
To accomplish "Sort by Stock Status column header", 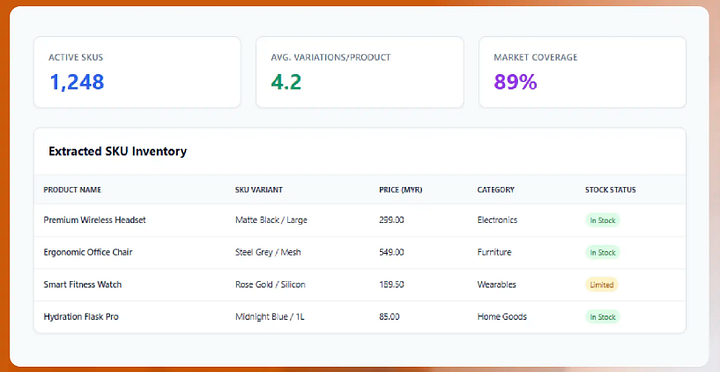I will (610, 190).
